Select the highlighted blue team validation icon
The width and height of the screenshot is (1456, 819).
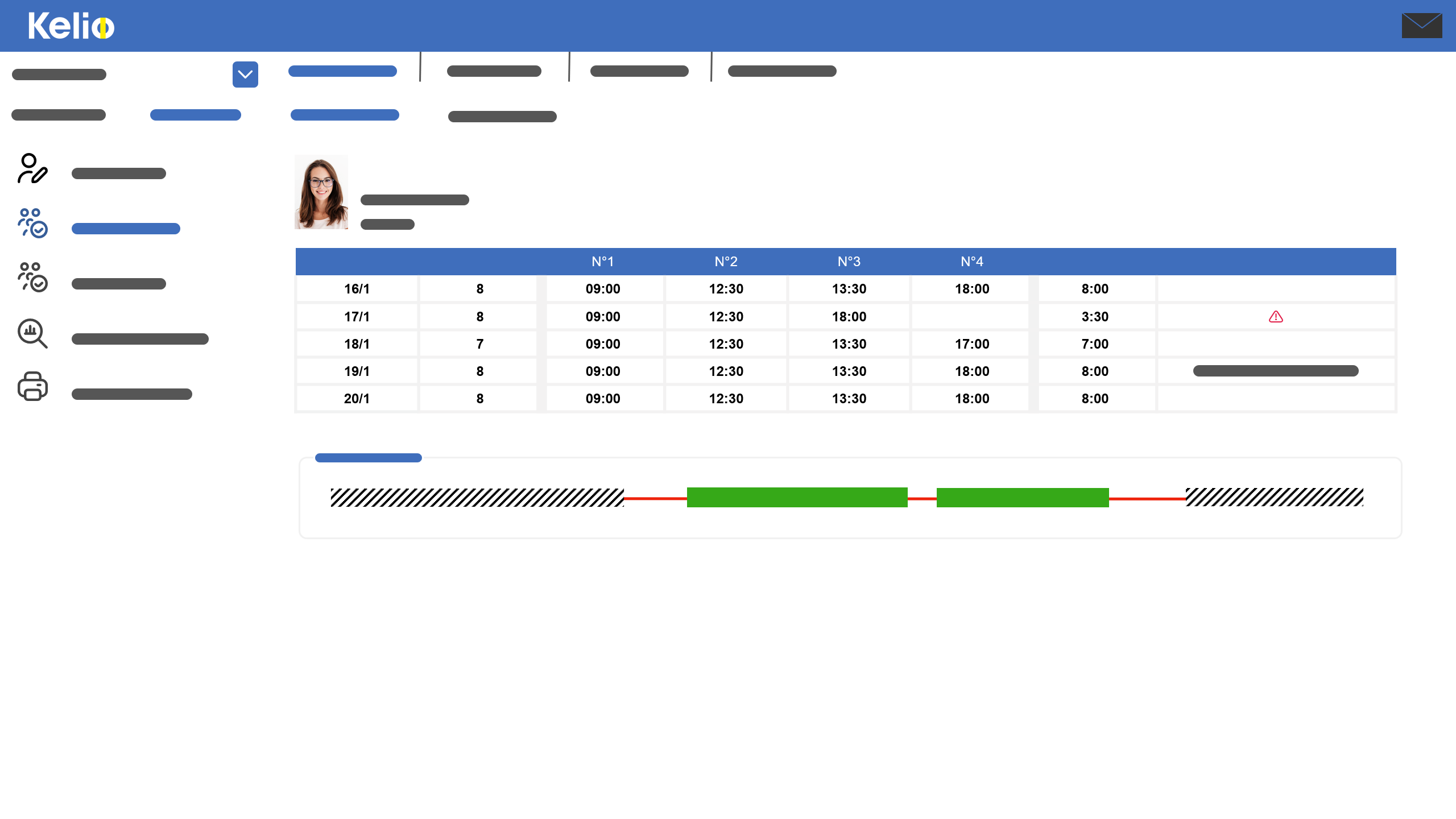tap(32, 223)
